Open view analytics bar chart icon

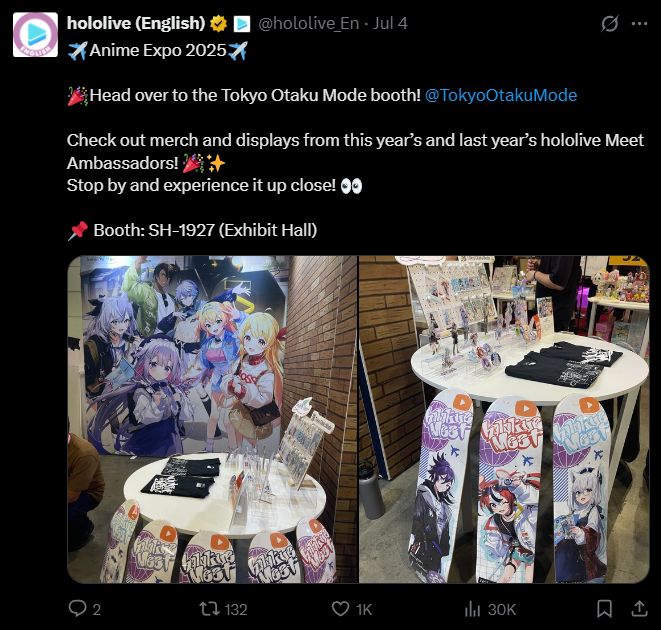click(472, 608)
